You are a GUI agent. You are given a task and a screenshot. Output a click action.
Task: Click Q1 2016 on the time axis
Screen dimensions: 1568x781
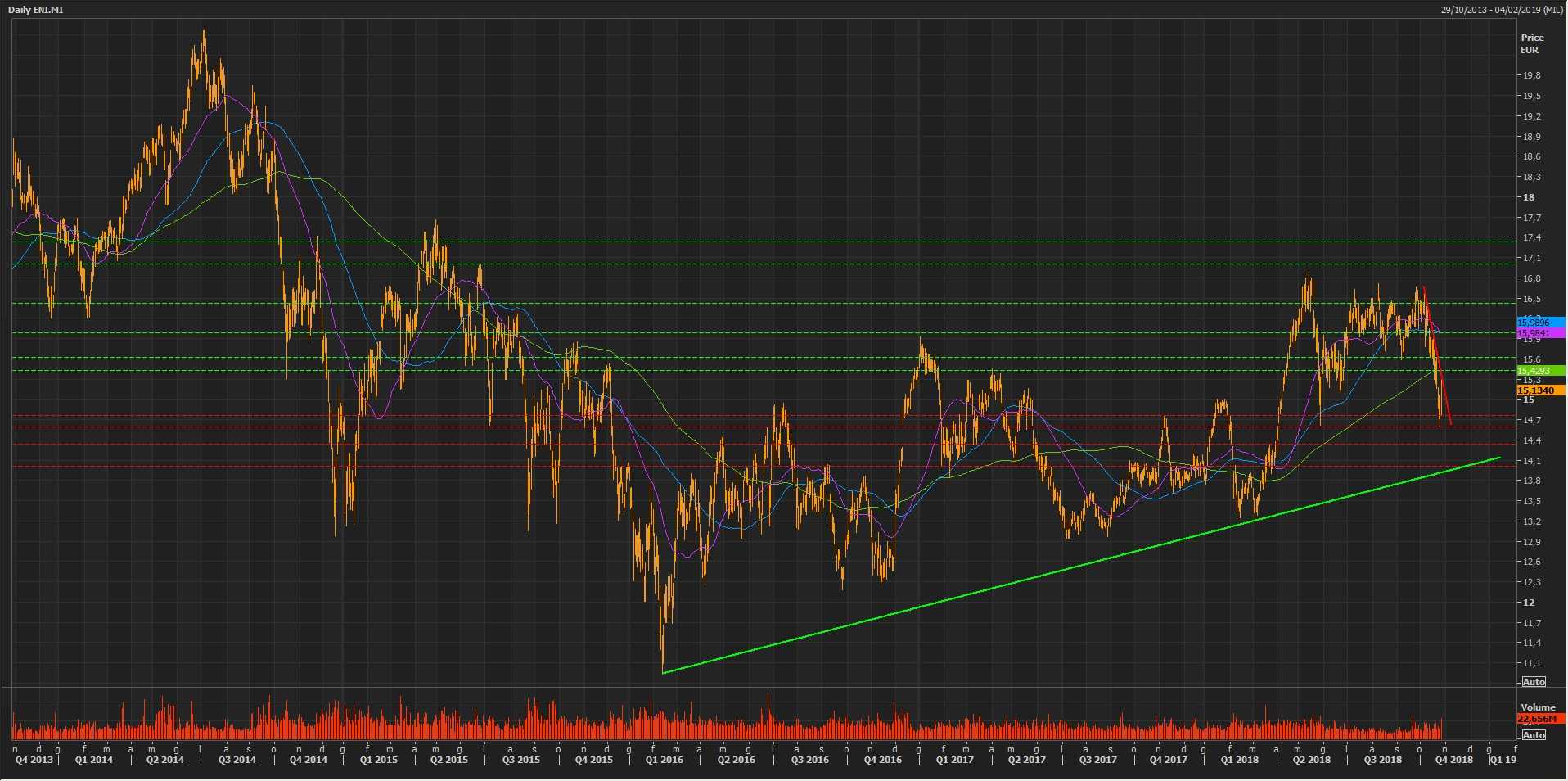click(x=664, y=760)
